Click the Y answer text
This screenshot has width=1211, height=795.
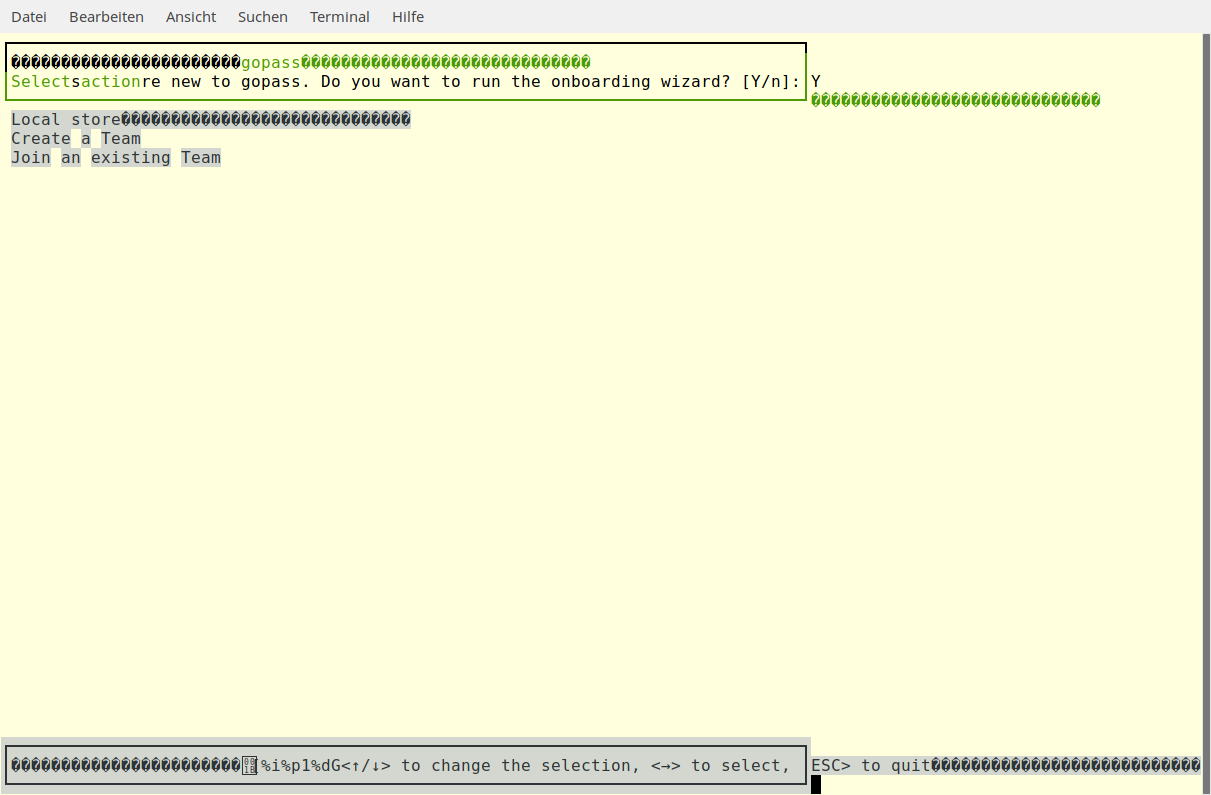pos(815,81)
